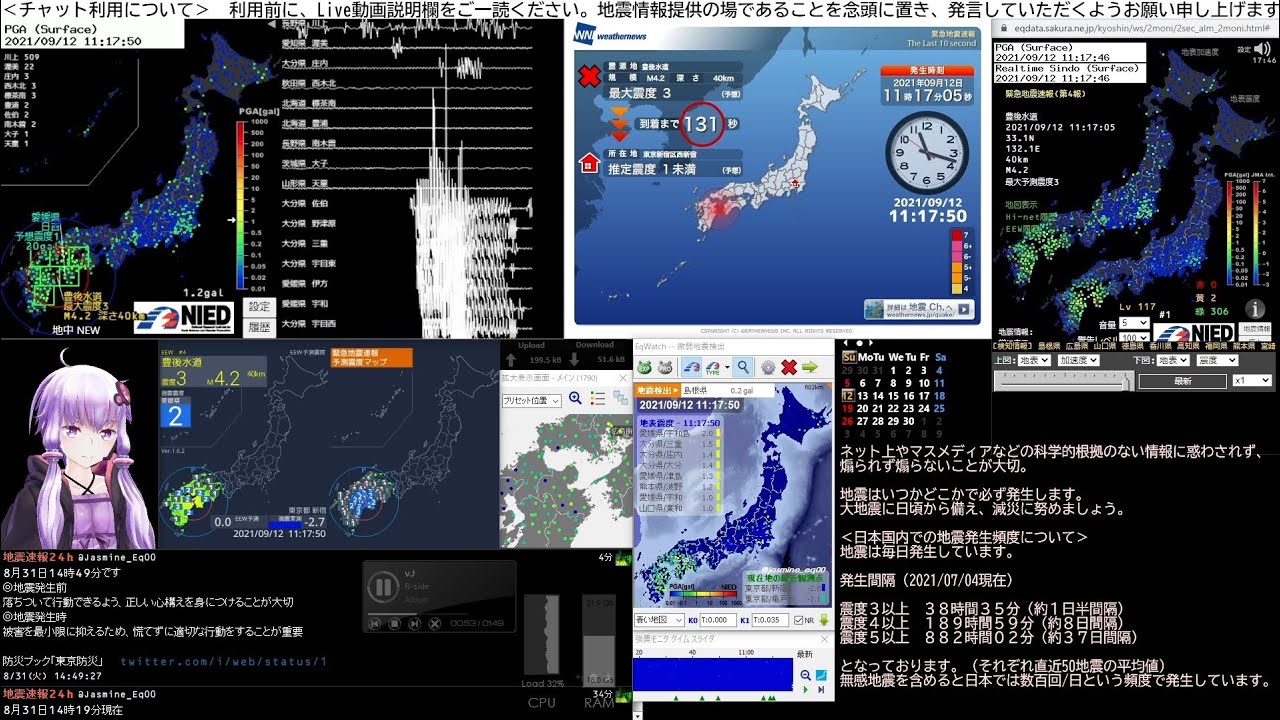Open EqWatch settings gear icon
Screen dimensions: 1280x720
[x=768, y=367]
